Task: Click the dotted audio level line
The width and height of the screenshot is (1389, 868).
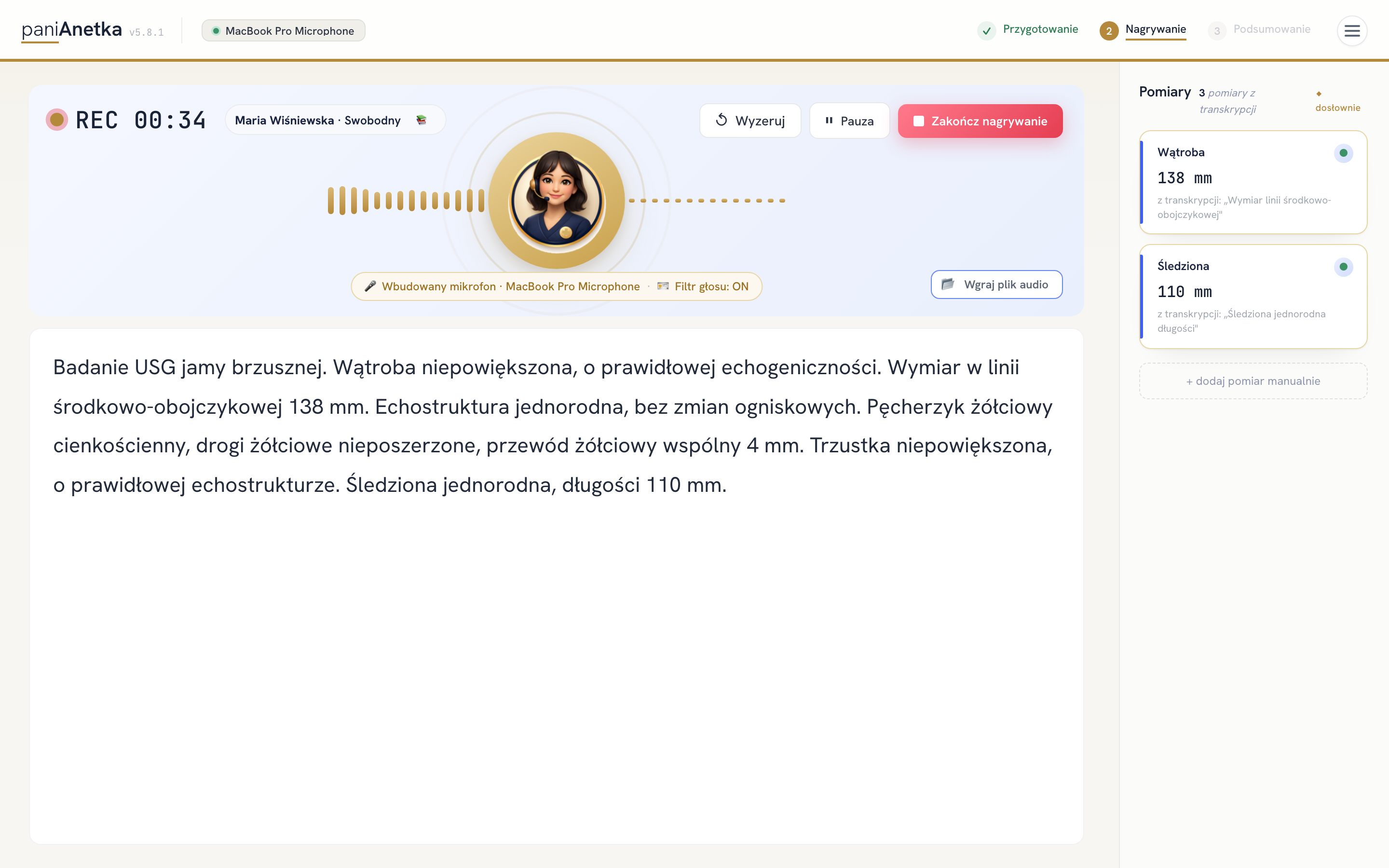Action: tap(707, 200)
